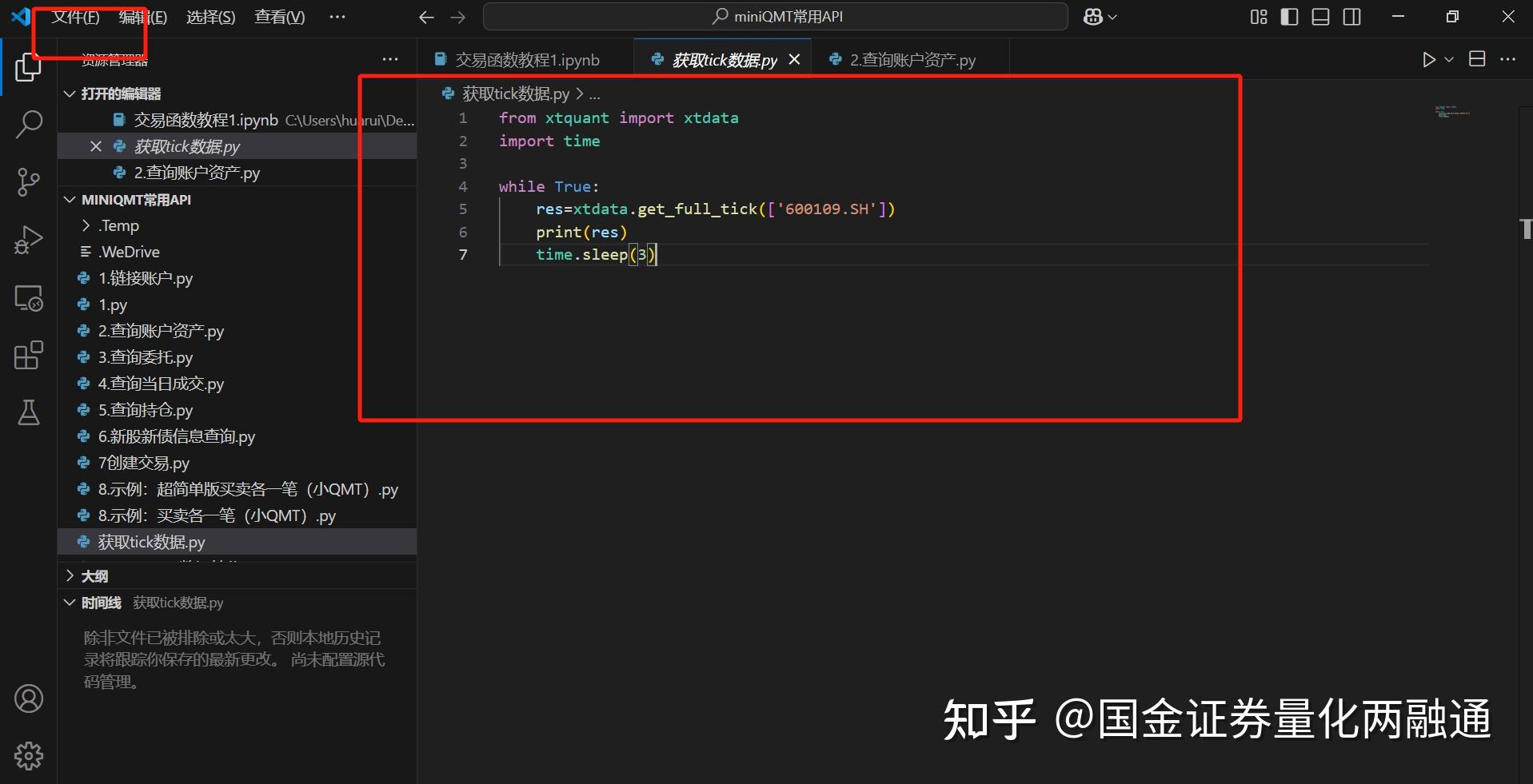Image resolution: width=1533 pixels, height=784 pixels.
Task: Toggle the bottom panel visibility
Action: coord(1319,16)
